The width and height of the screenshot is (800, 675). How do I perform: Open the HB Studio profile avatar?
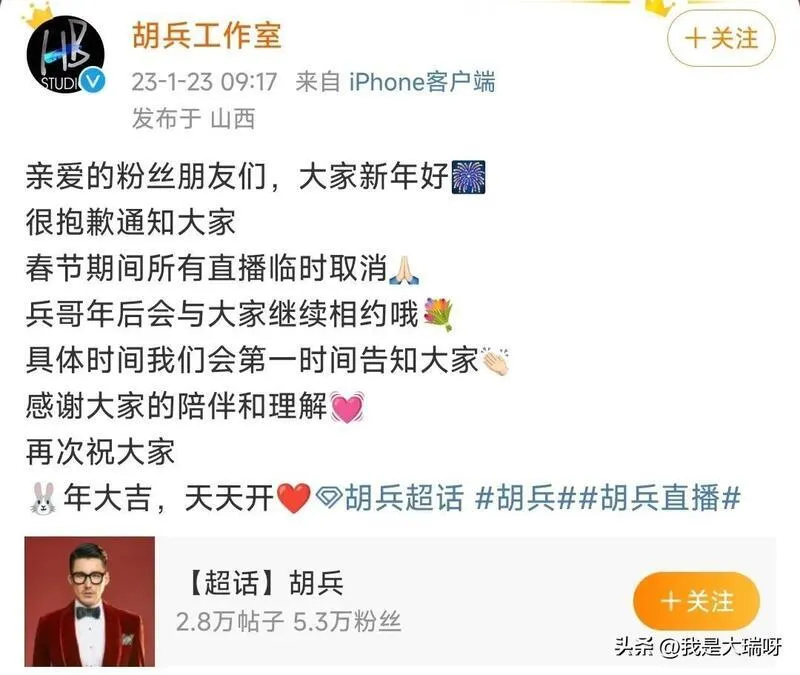pos(65,55)
